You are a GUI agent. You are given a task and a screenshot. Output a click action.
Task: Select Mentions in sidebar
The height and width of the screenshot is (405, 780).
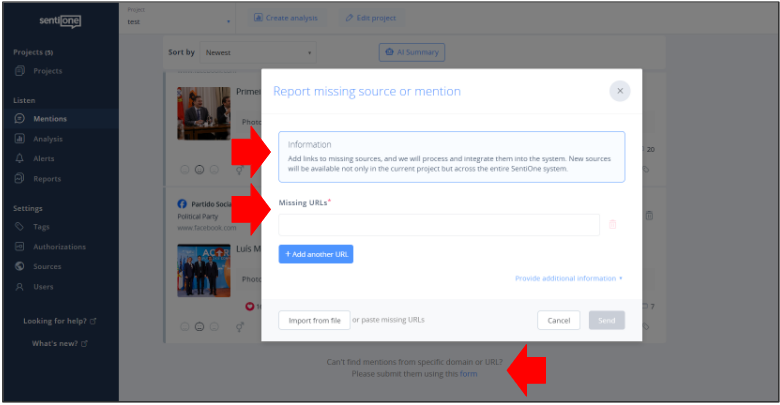tap(50, 118)
